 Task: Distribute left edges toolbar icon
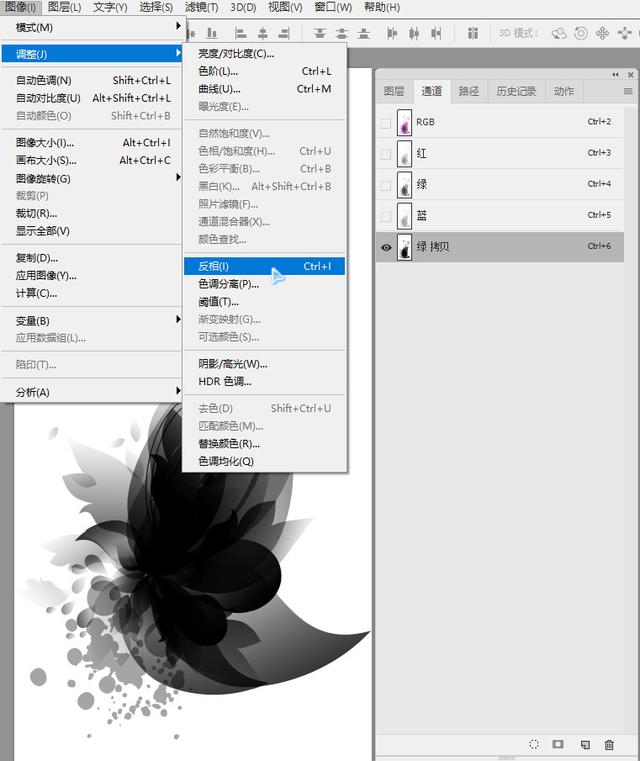point(392,33)
